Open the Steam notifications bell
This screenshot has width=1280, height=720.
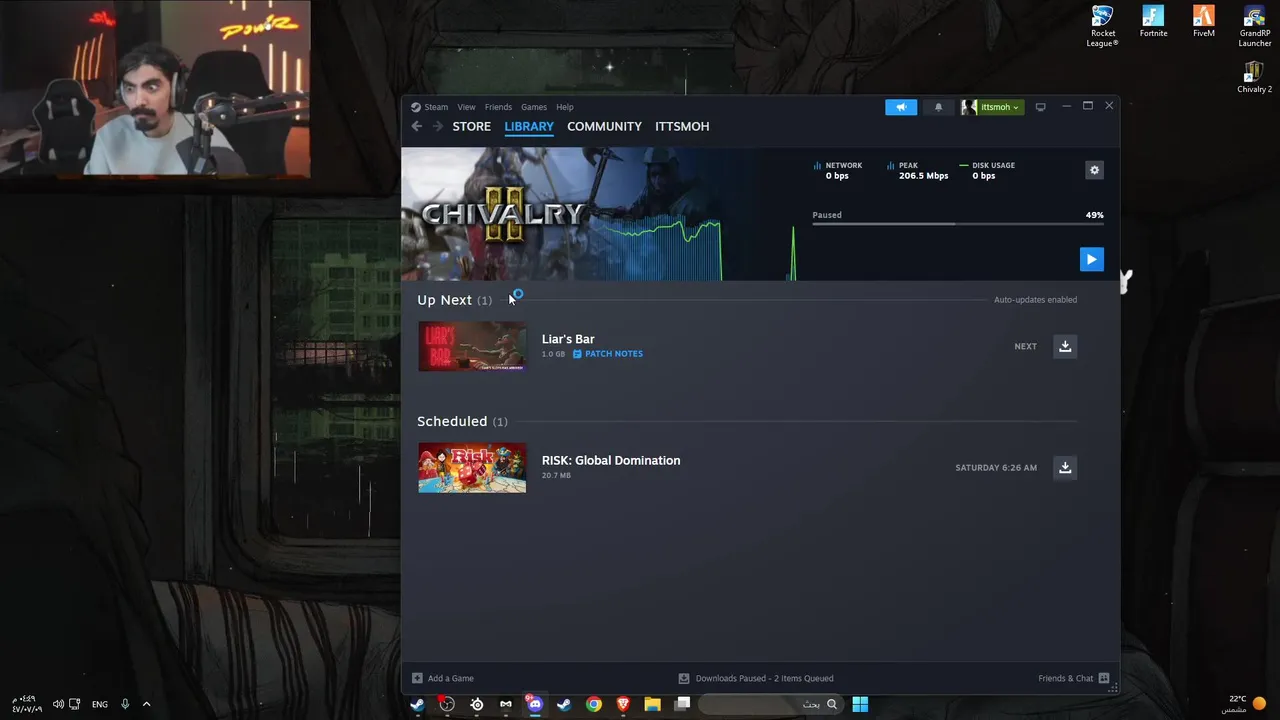[x=938, y=107]
